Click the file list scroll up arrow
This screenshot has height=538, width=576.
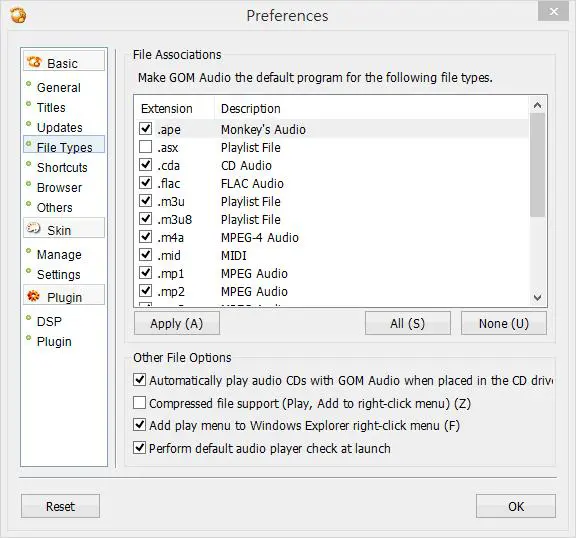(x=537, y=106)
